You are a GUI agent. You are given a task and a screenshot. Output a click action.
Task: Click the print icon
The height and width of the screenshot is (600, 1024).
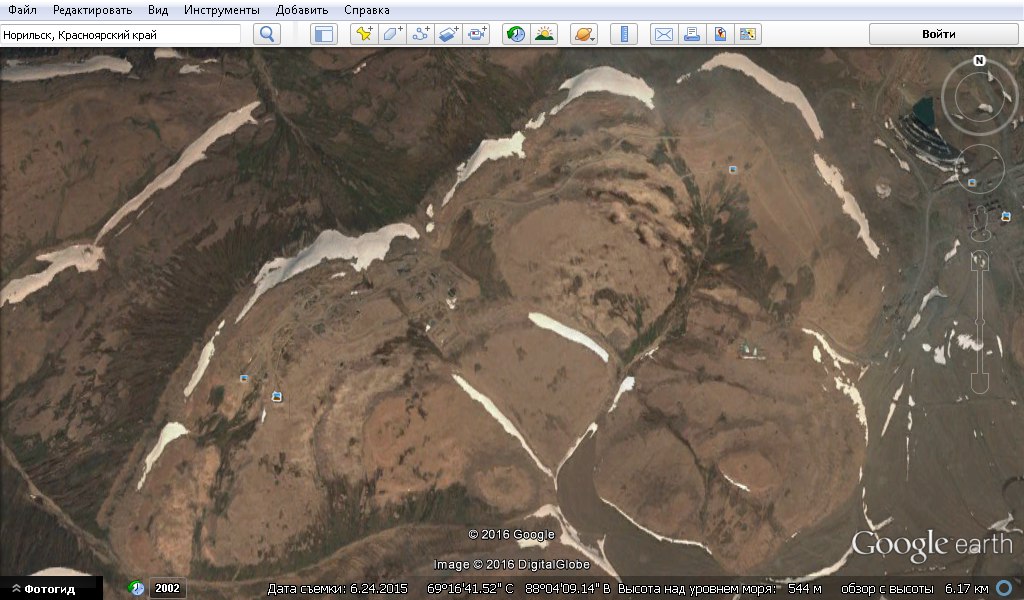pos(692,34)
